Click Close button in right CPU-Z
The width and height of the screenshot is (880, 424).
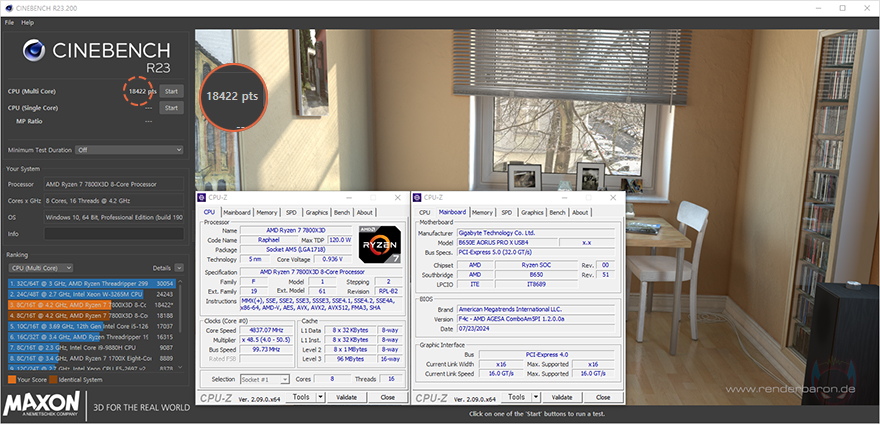(603, 397)
